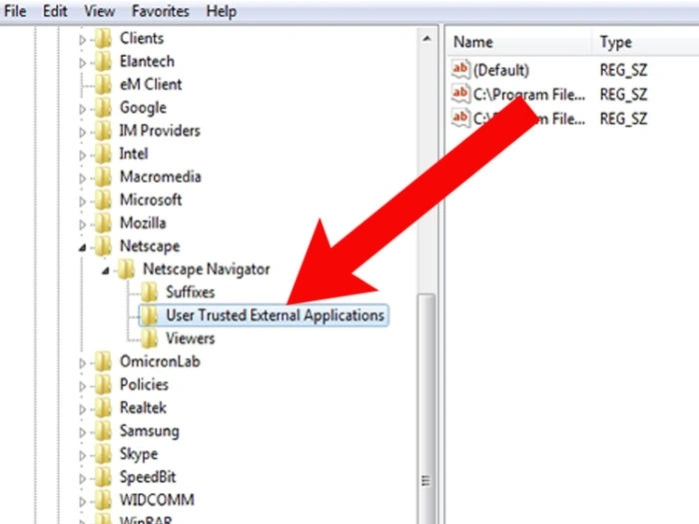
Task: Open the Edit menu
Action: (x=55, y=11)
